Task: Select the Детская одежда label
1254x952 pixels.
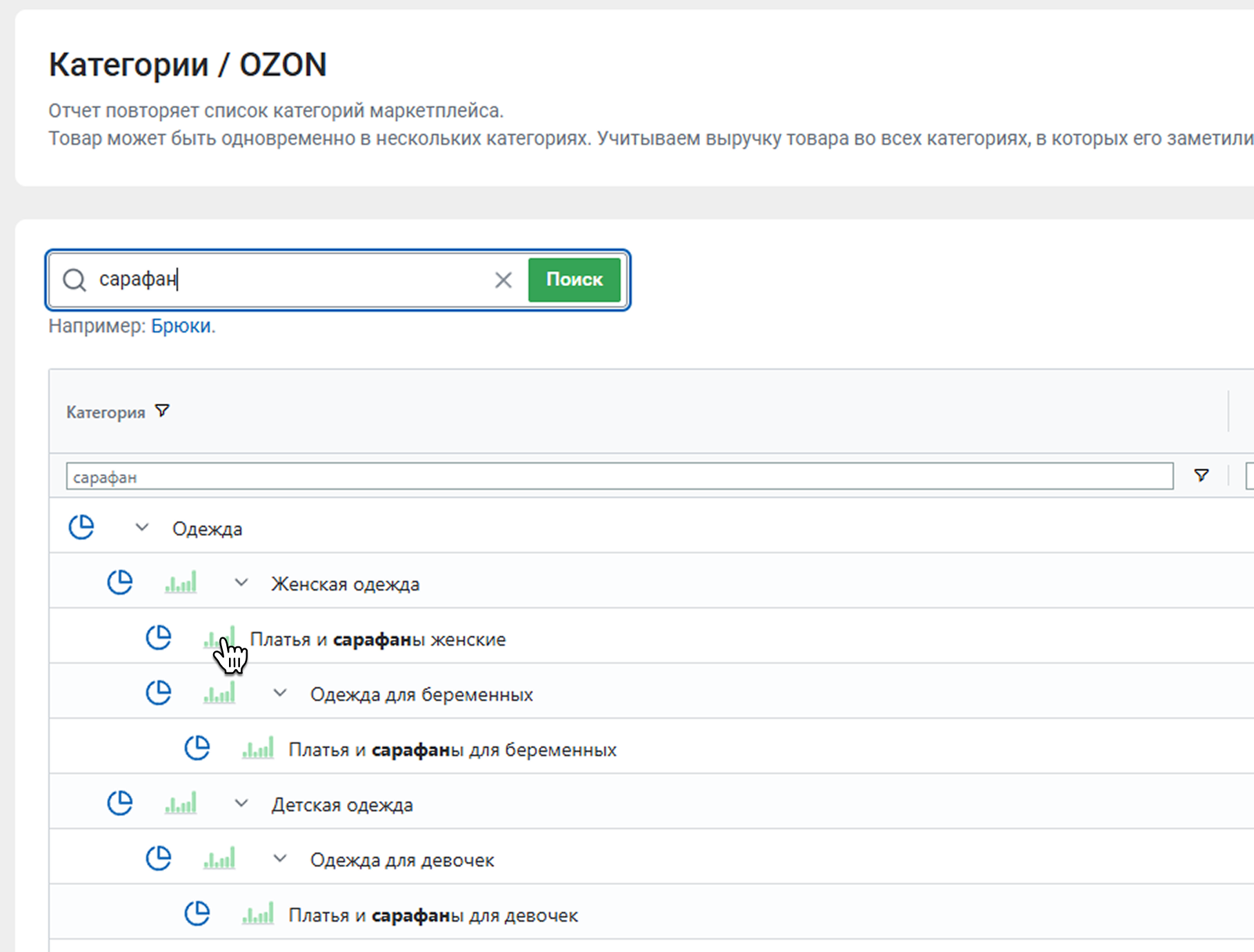Action: pos(342,805)
